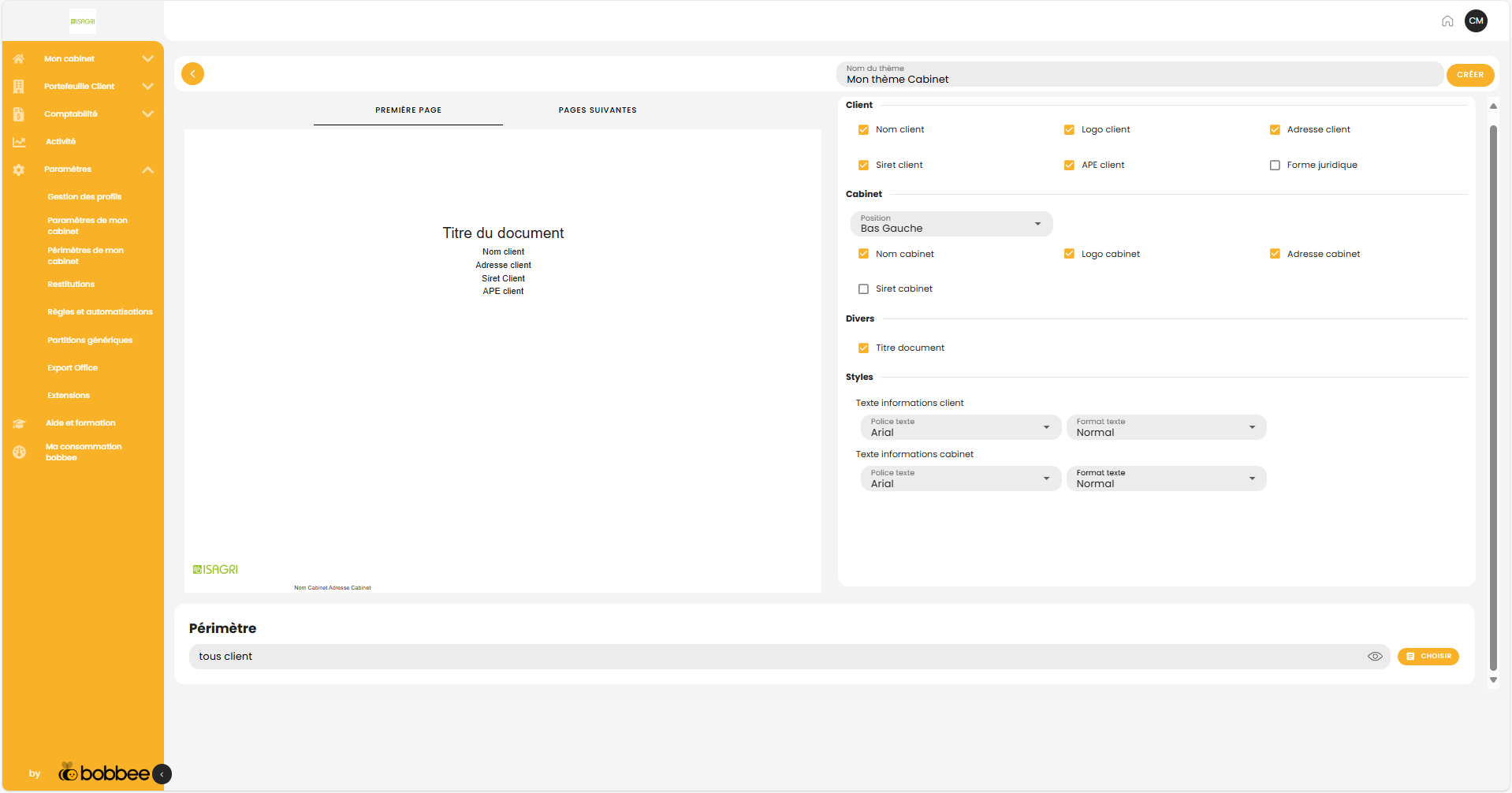The width and height of the screenshot is (1512, 793).
Task: Uncheck the Adresse client checkbox
Action: pyautogui.click(x=1275, y=130)
